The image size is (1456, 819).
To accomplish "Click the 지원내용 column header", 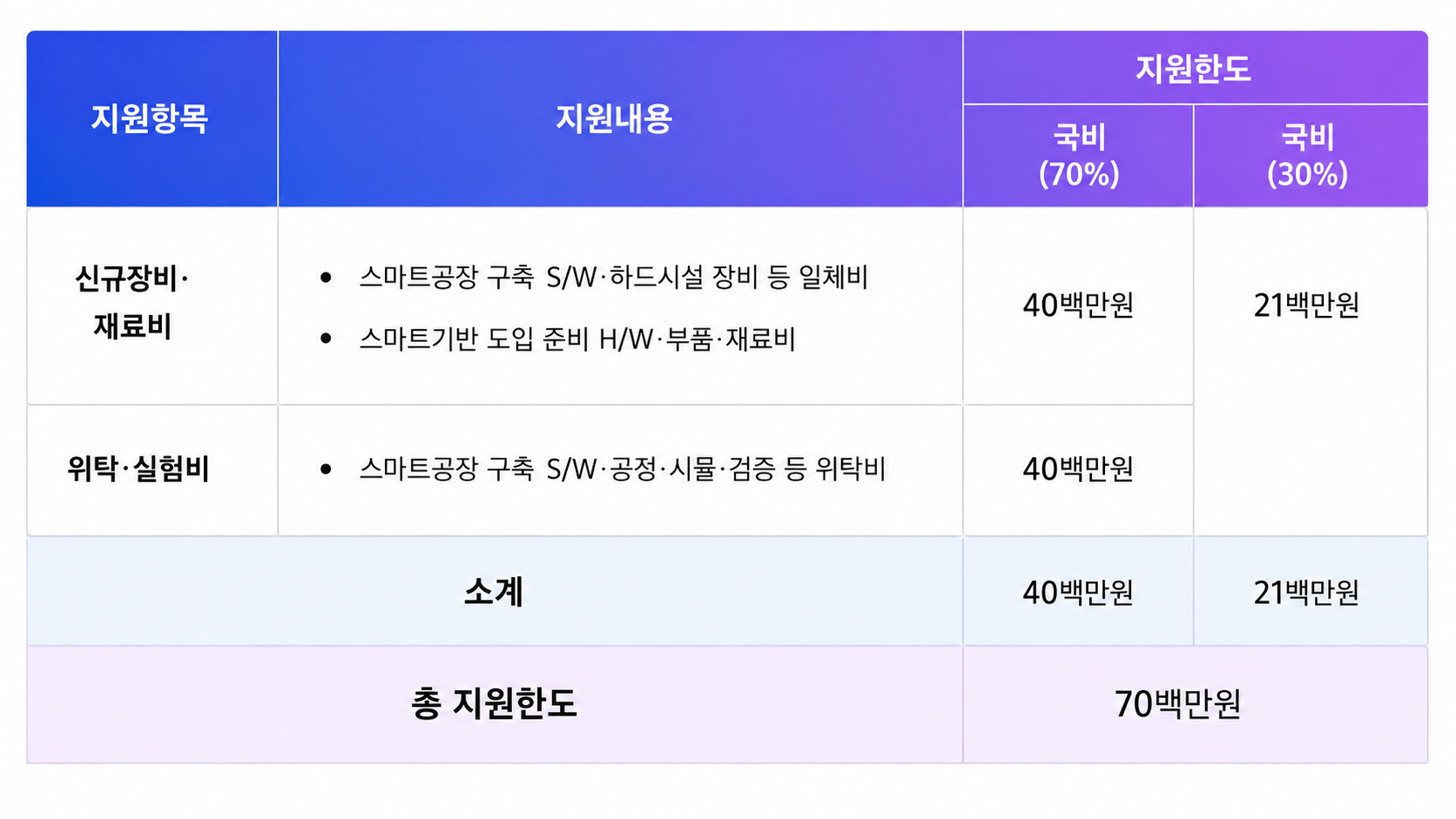I will 614,119.
